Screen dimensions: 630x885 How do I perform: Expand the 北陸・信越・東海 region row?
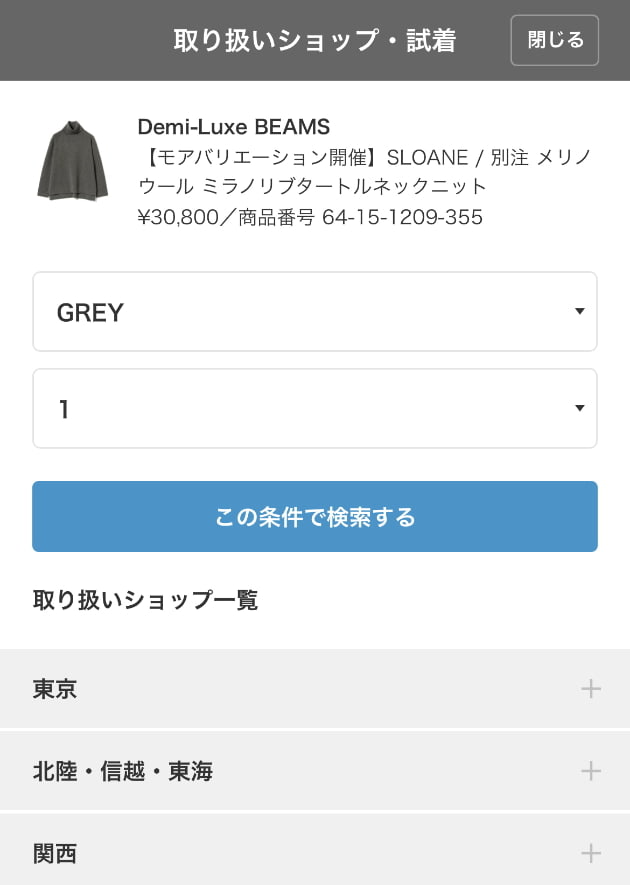click(315, 771)
